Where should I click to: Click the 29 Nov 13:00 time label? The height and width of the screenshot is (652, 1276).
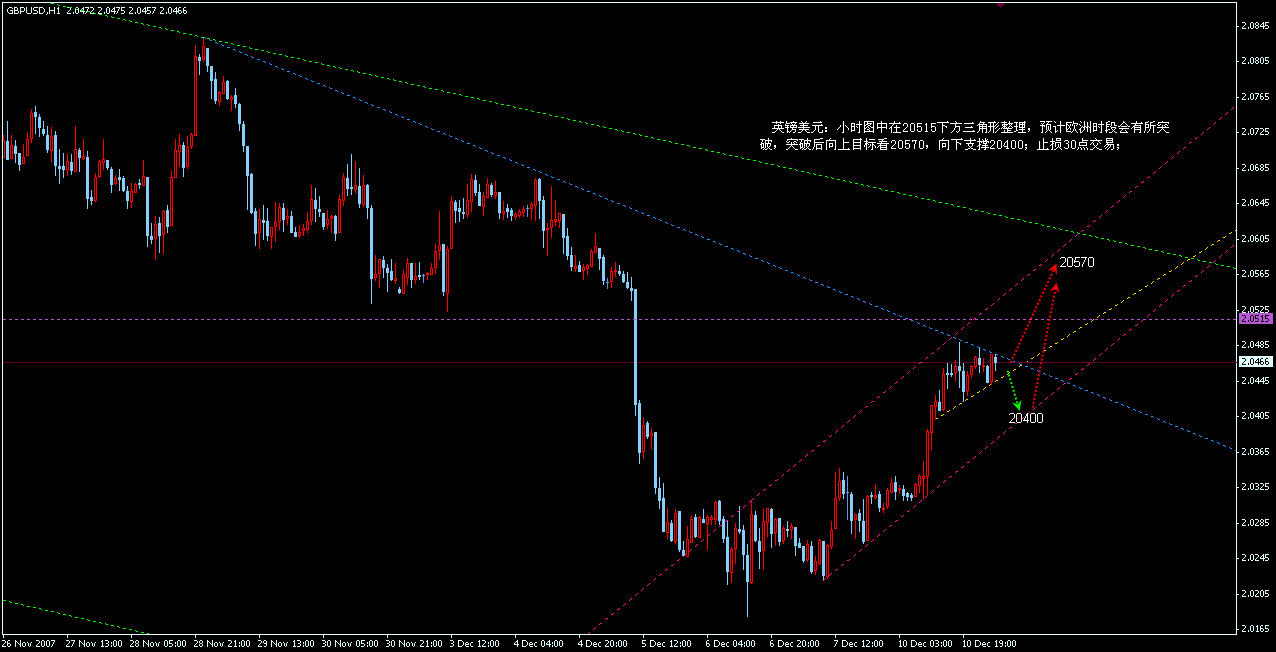click(x=285, y=644)
